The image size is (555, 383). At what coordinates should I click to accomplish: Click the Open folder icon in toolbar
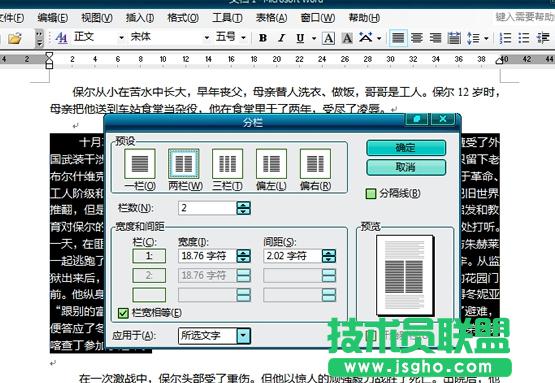[15, 38]
